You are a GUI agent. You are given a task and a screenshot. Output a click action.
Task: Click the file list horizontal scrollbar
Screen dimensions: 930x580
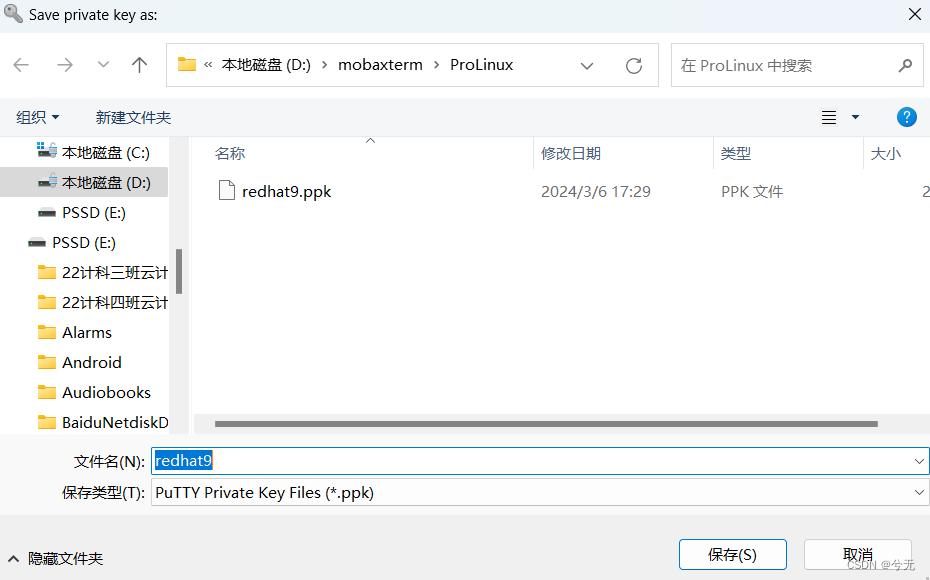[546, 424]
